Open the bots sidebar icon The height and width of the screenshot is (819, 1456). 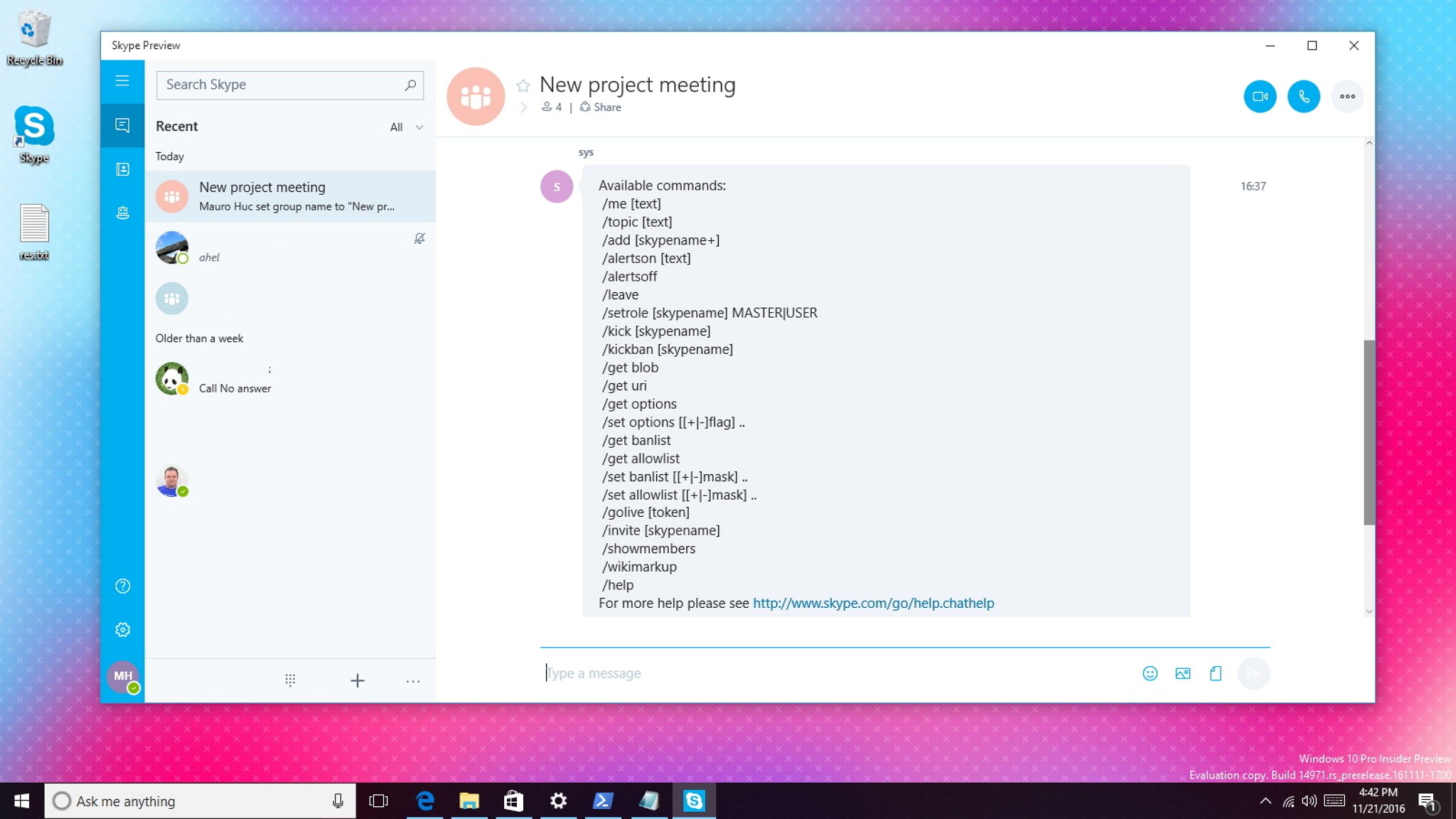coord(122,213)
